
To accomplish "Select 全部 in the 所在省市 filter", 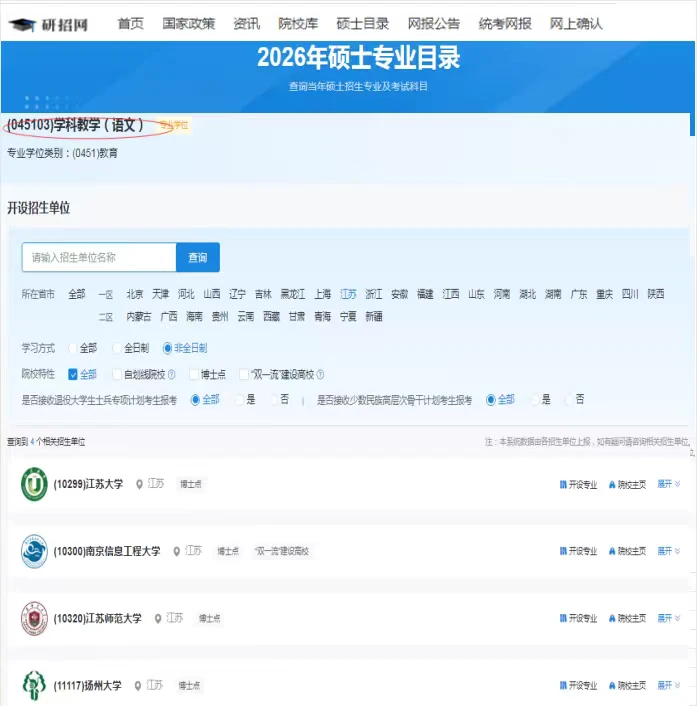I will point(77,294).
